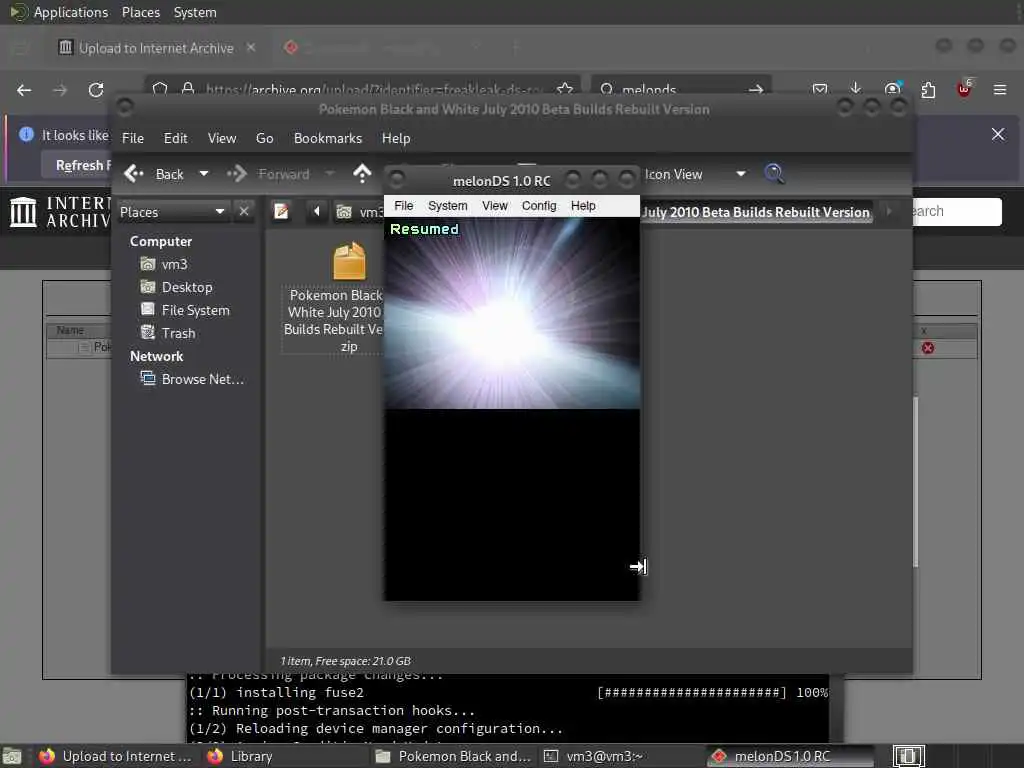Open the System panel menu

tap(195, 12)
